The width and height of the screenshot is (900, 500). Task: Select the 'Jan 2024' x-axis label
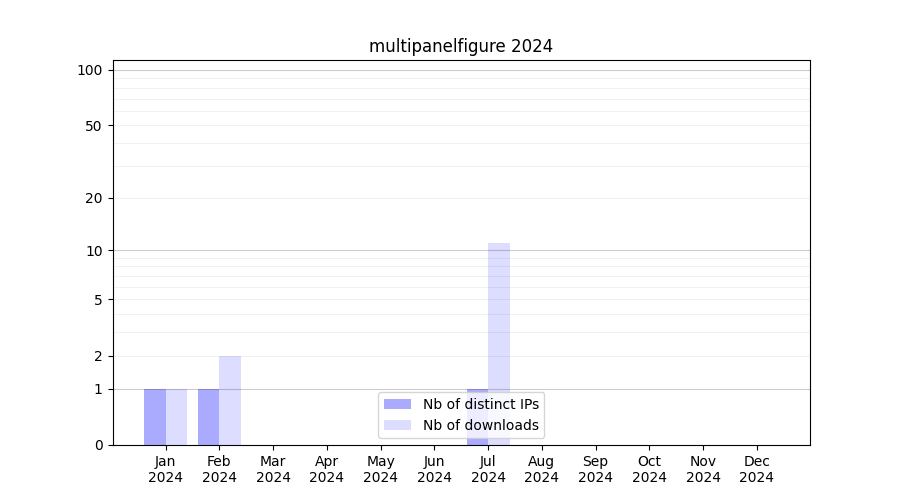[166, 469]
